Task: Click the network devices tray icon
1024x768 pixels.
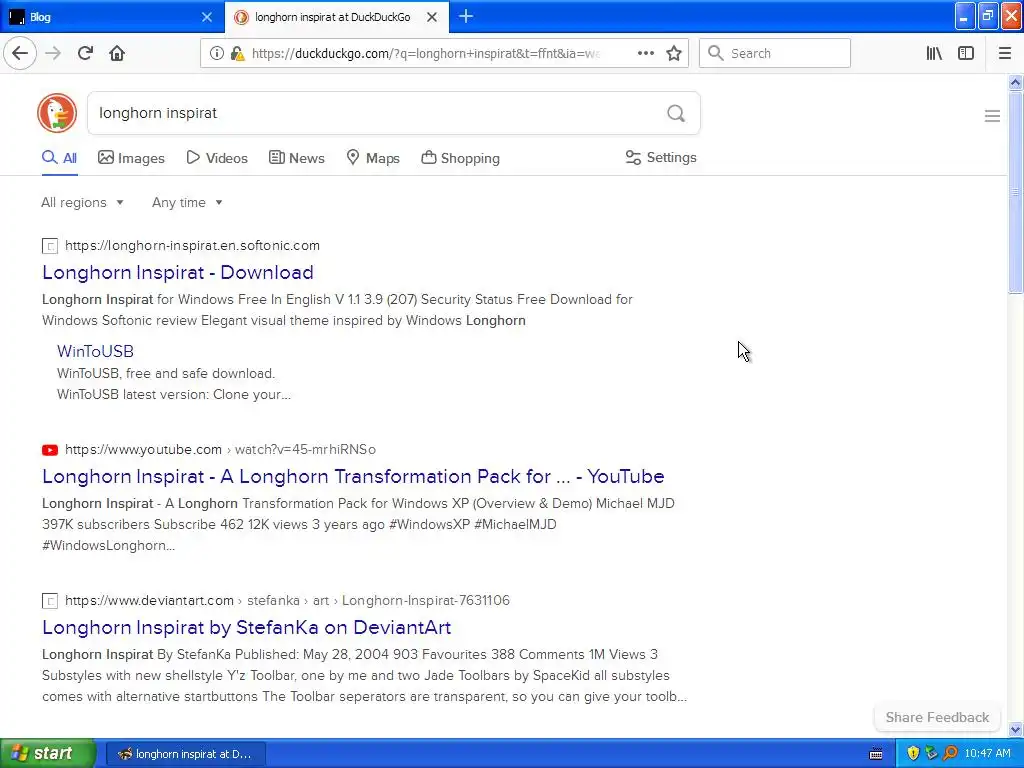Action: pos(931,753)
